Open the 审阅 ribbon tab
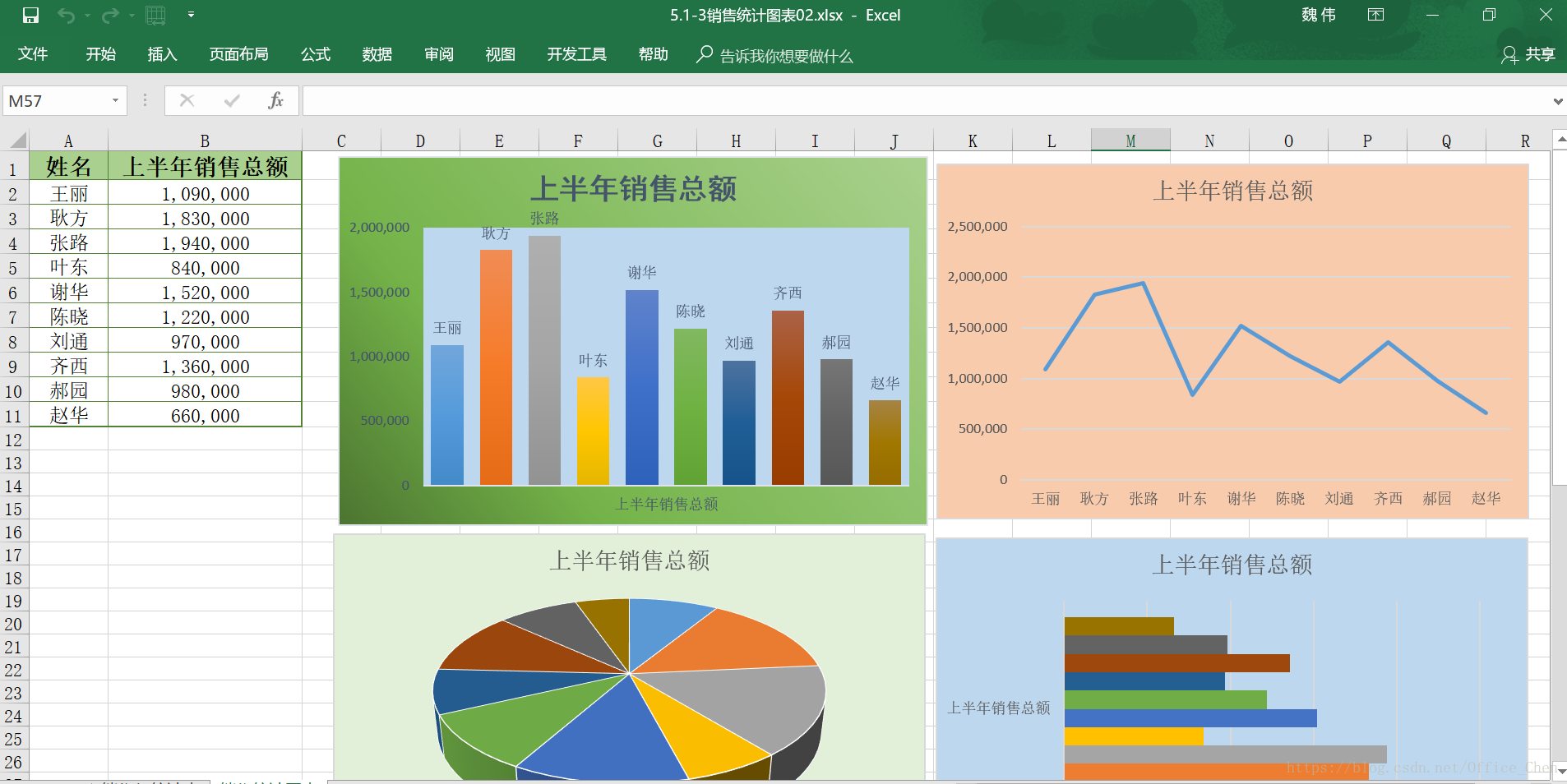The height and width of the screenshot is (784, 1567). coord(439,54)
